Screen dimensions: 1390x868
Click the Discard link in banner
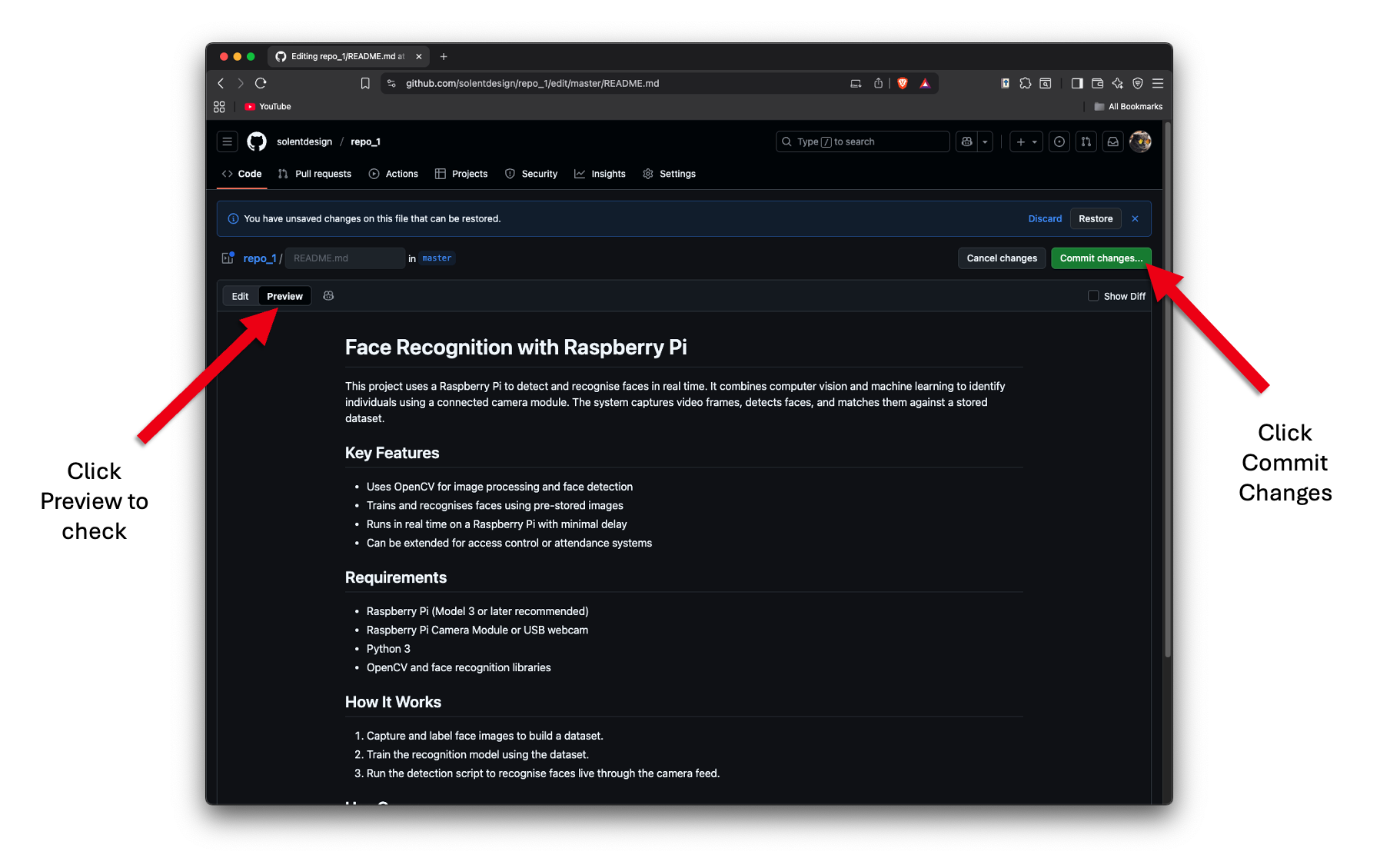pyautogui.click(x=1045, y=219)
